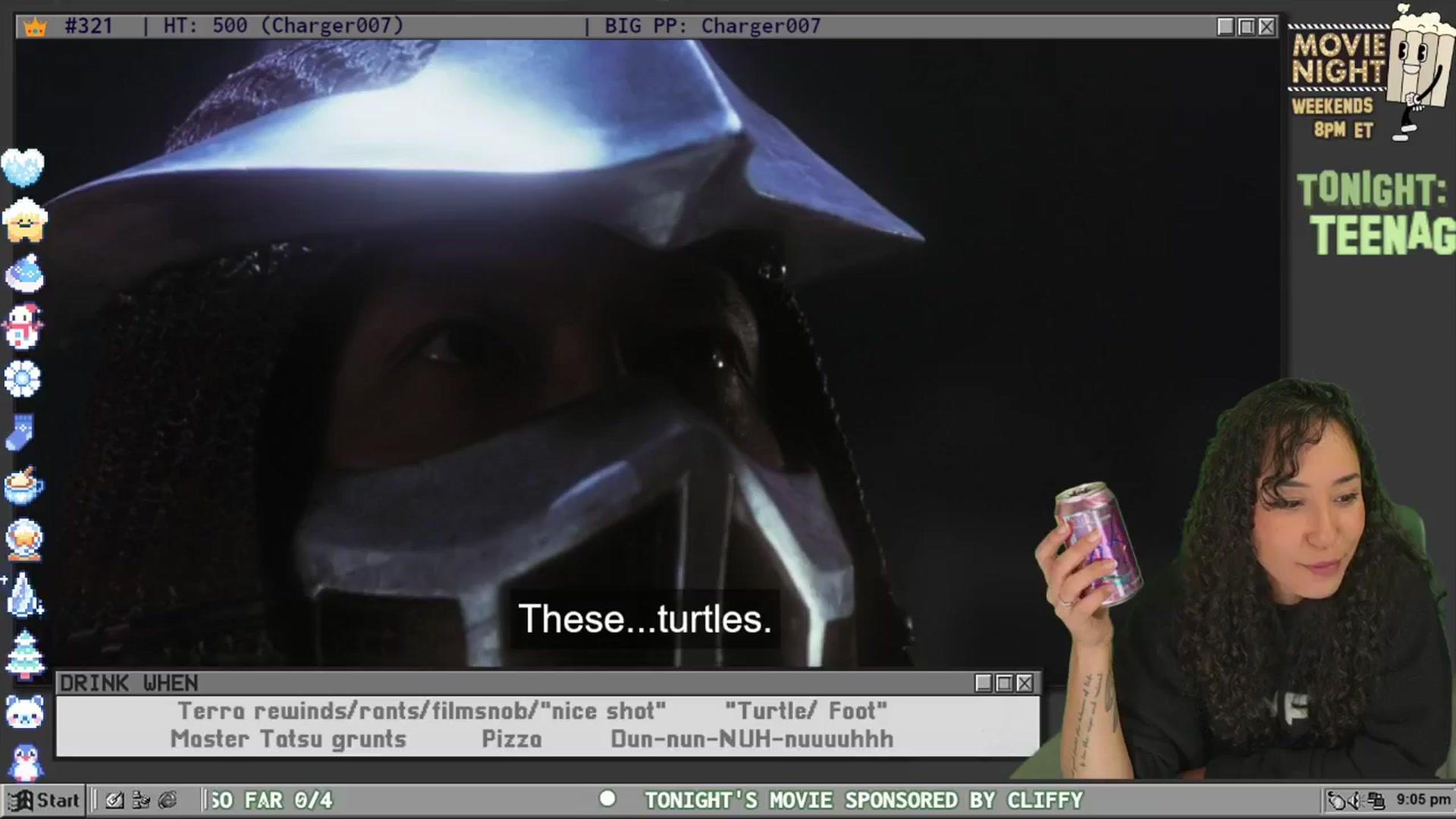Close the DRINK WHEN window
The width and height of the screenshot is (1456, 819).
pos(1025,683)
